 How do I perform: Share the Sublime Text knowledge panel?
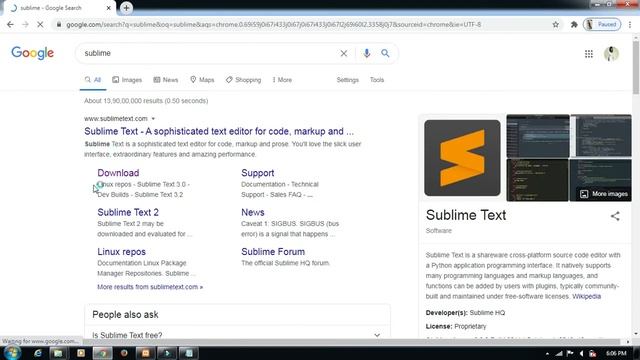[x=615, y=216]
